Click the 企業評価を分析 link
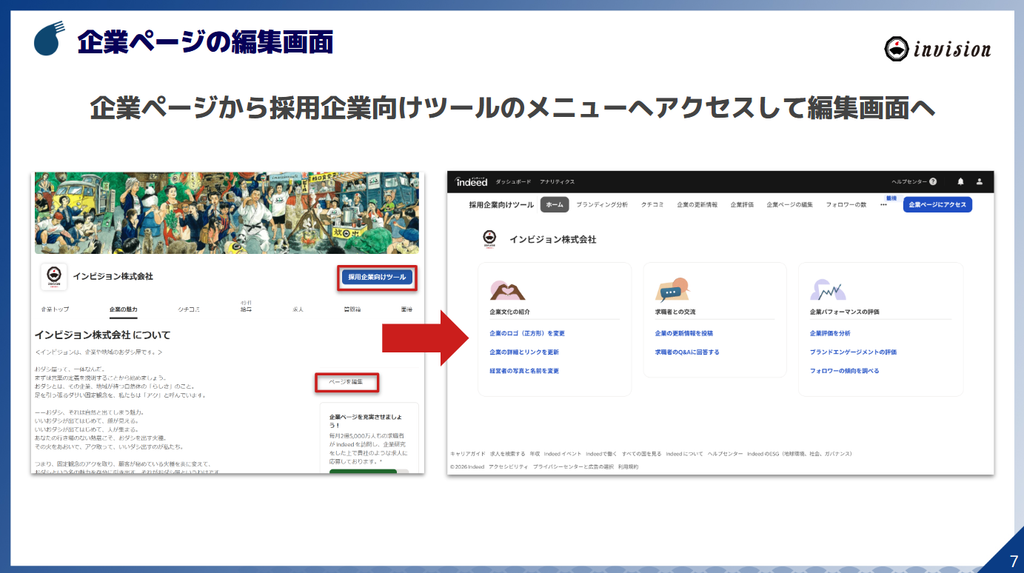 pos(830,333)
